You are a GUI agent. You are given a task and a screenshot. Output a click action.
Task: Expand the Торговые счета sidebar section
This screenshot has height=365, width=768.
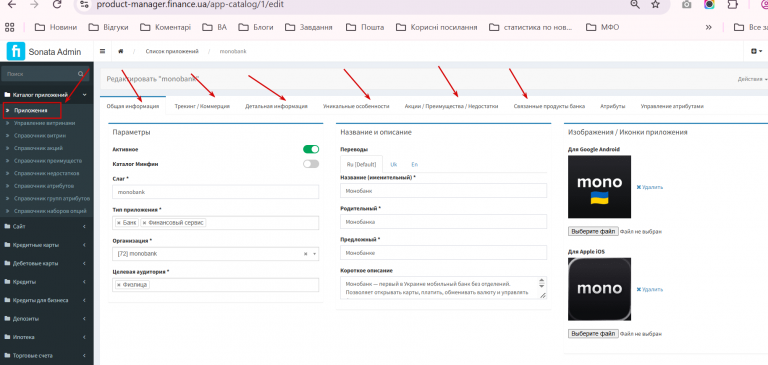[47, 356]
